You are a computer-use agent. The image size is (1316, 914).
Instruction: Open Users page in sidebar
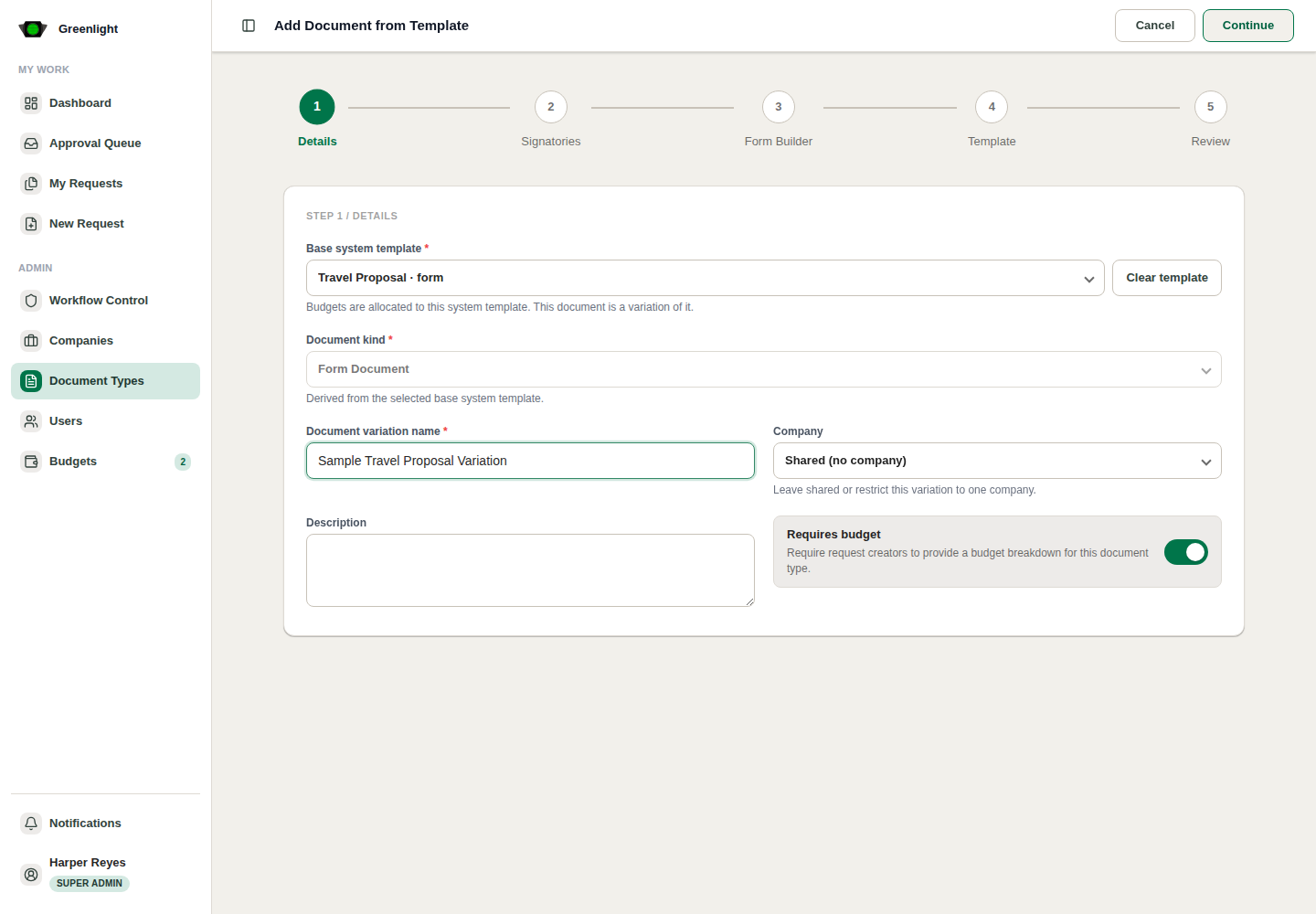coord(105,421)
